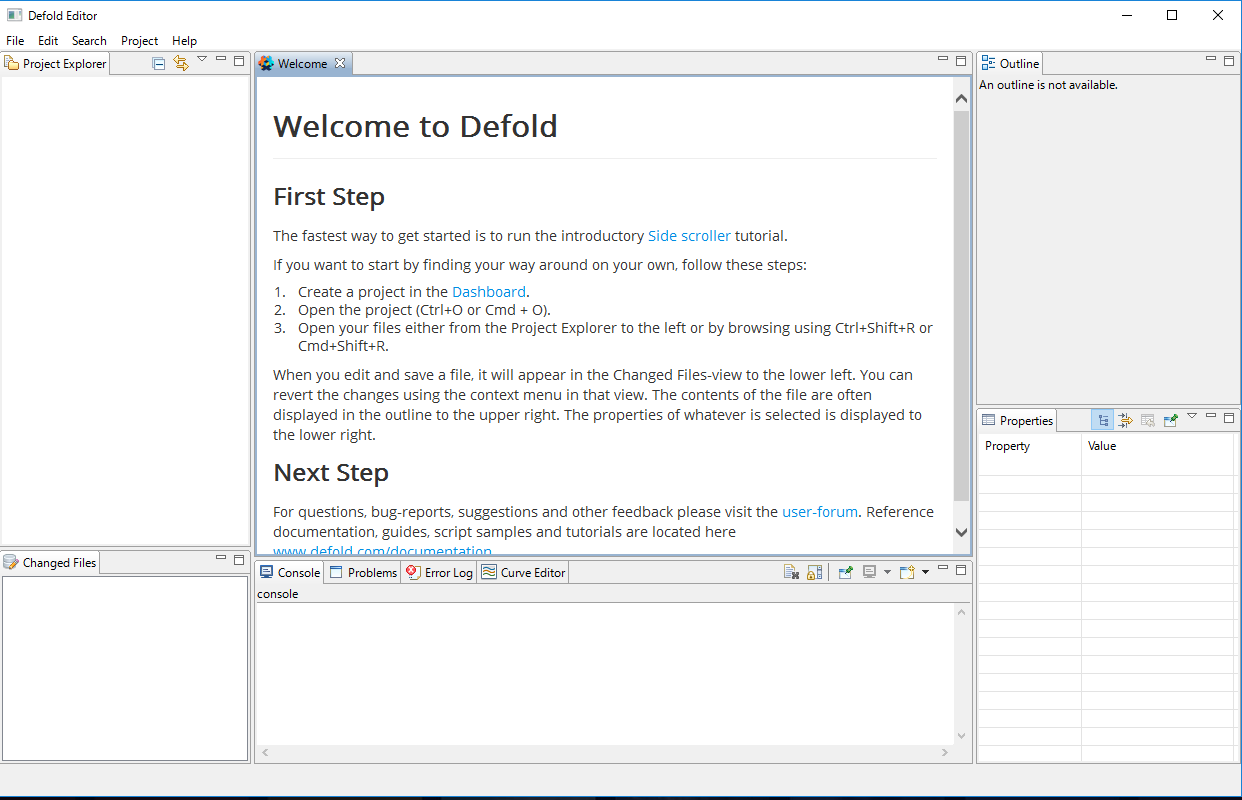The width and height of the screenshot is (1242, 800).
Task: Maximize the Properties panel
Action: point(1229,417)
